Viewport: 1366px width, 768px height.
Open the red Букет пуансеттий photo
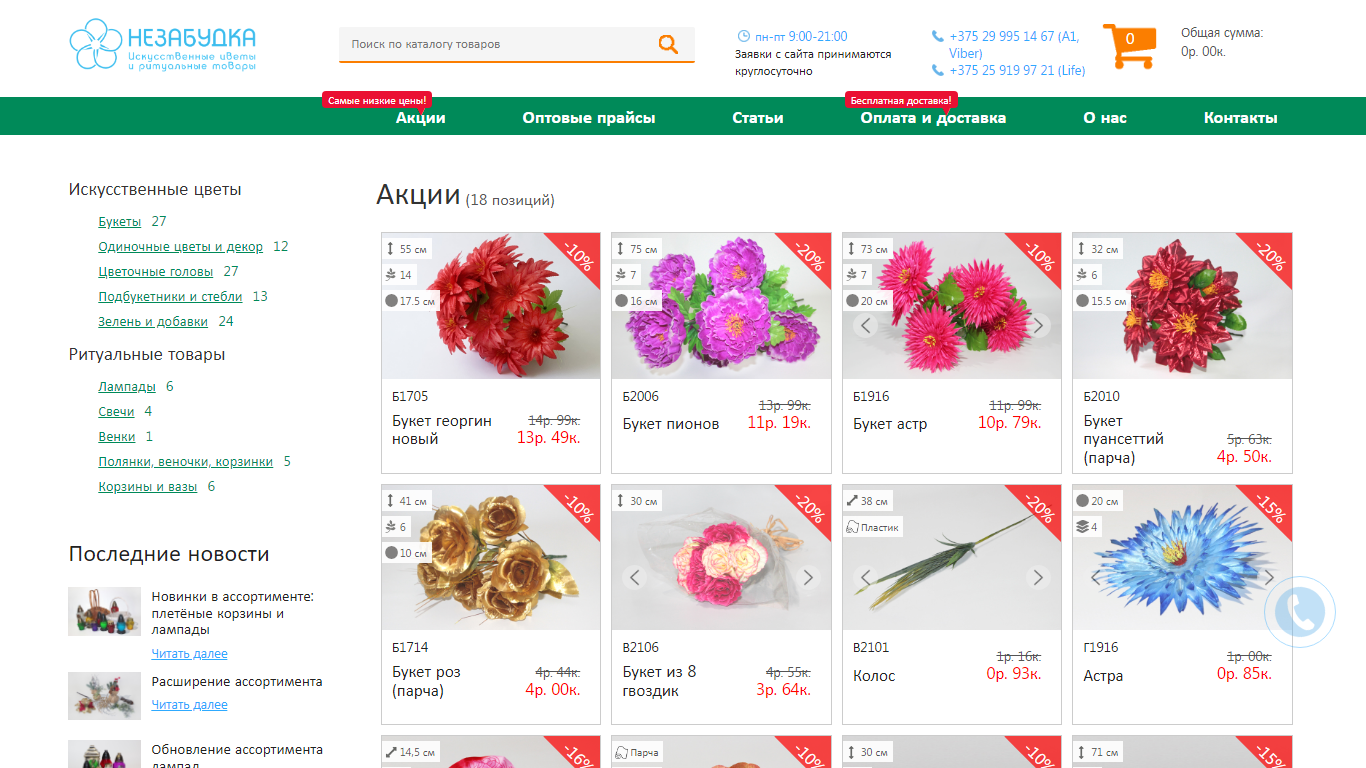click(x=1182, y=306)
